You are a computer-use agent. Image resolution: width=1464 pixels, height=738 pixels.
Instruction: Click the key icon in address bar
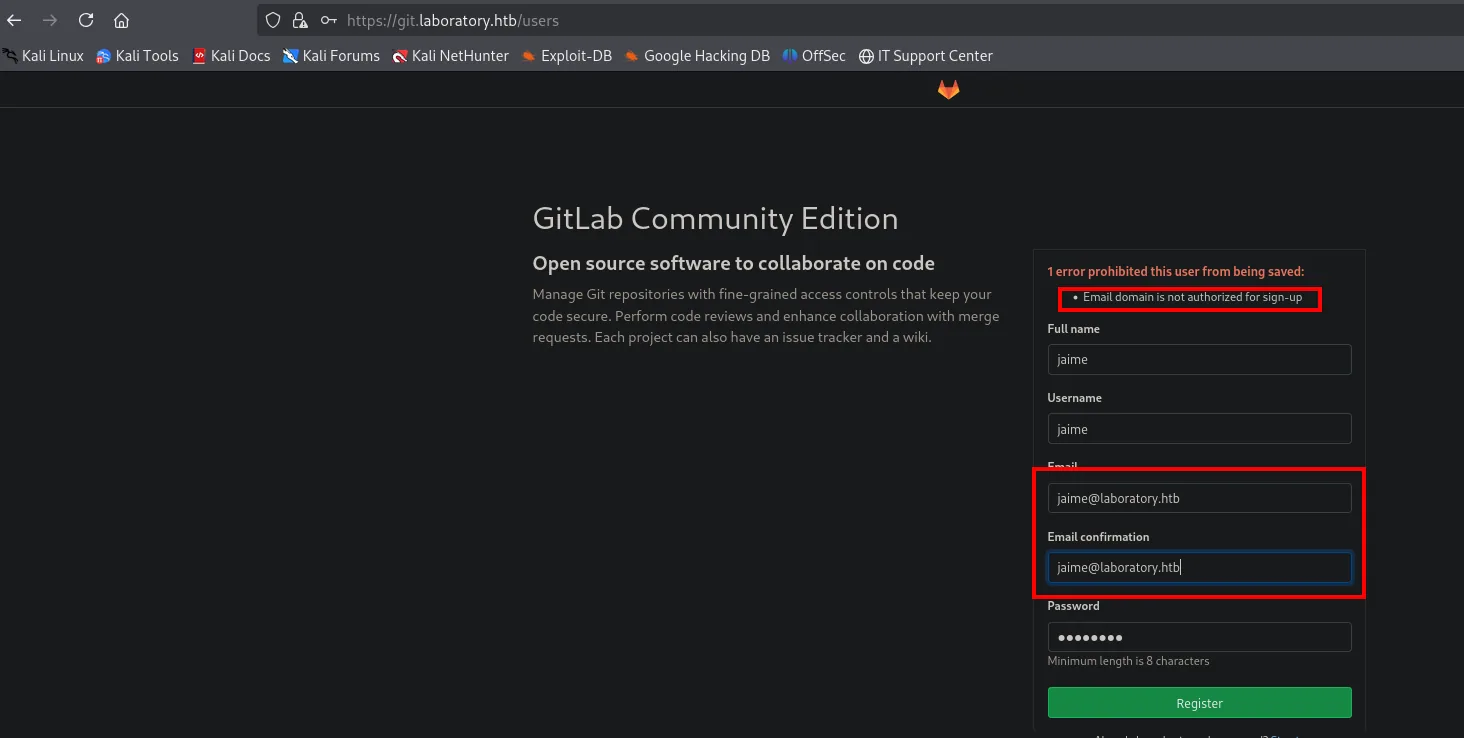[x=328, y=20]
